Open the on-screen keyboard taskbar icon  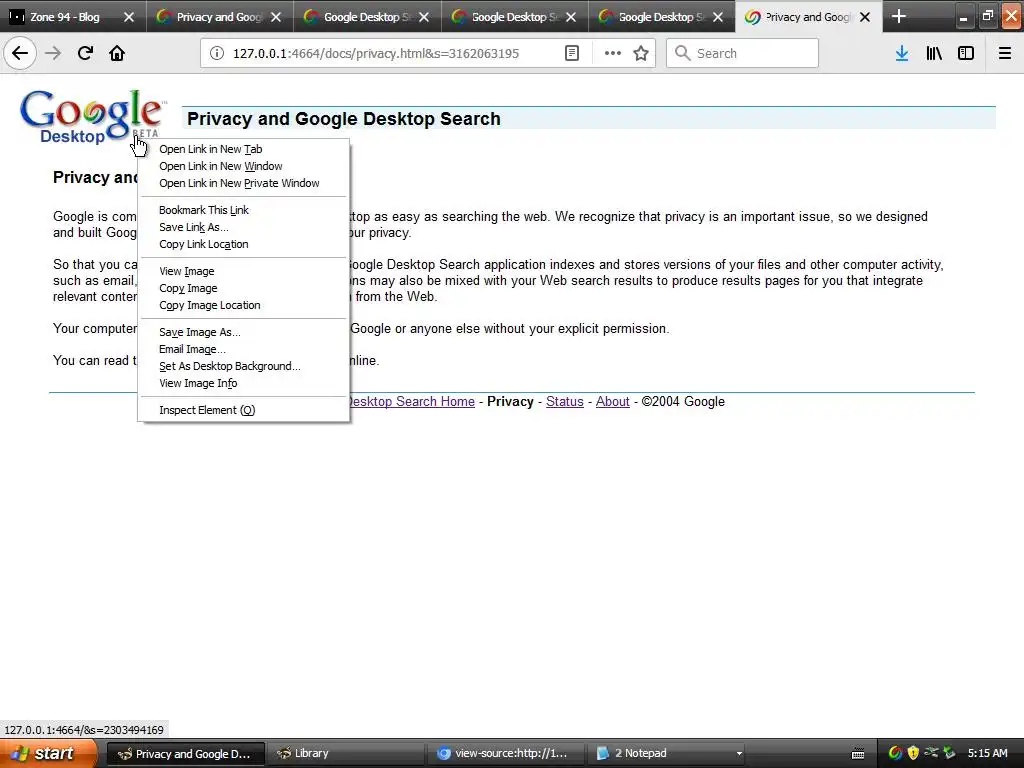point(858,754)
